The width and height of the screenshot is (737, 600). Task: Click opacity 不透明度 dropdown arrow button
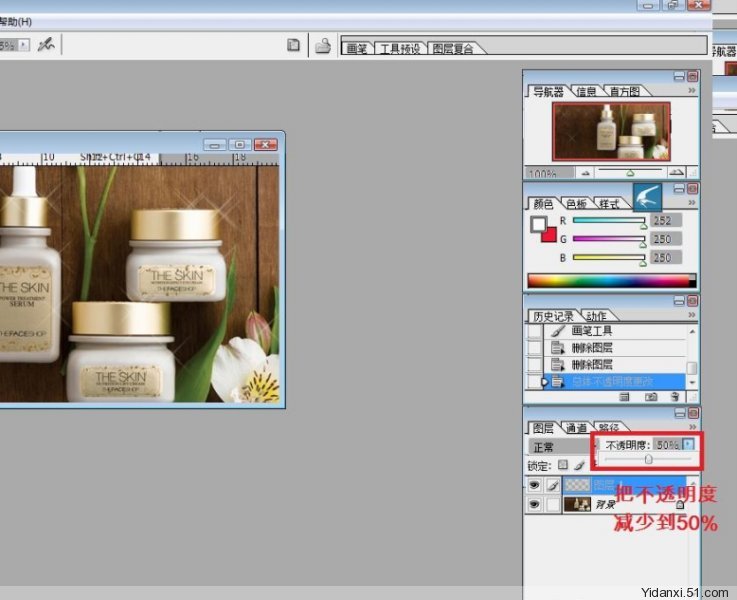(688, 444)
